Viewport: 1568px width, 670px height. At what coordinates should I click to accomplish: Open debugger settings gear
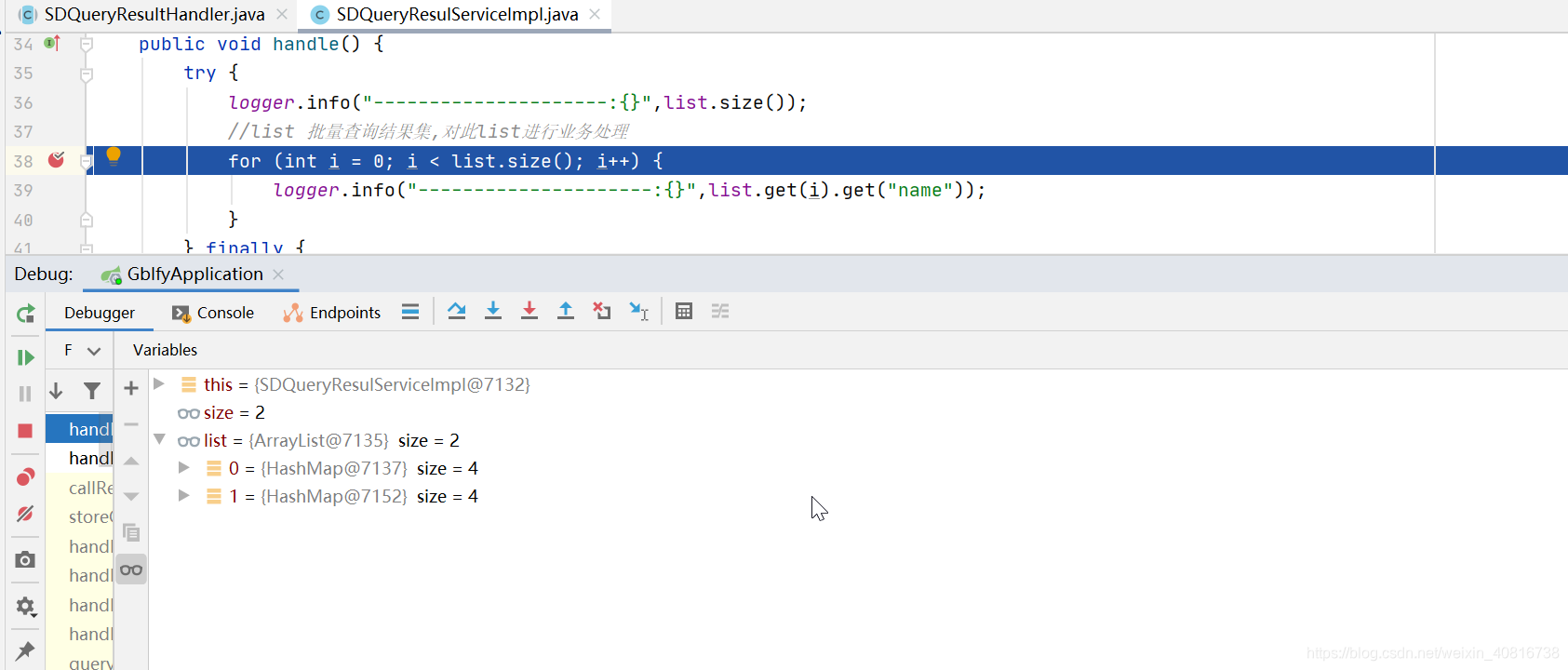(25, 607)
